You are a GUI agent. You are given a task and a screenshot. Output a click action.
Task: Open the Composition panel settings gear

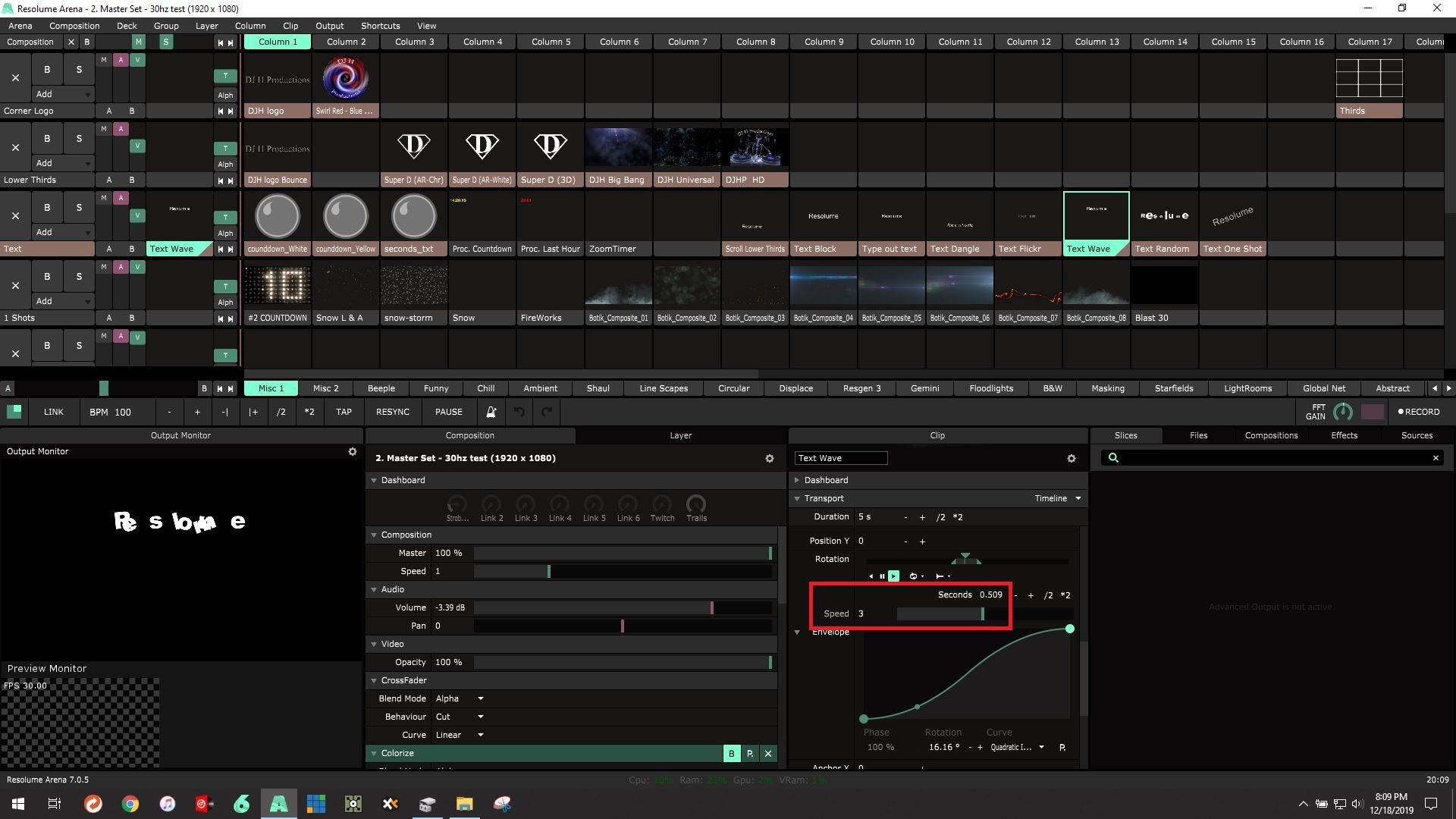click(x=769, y=459)
